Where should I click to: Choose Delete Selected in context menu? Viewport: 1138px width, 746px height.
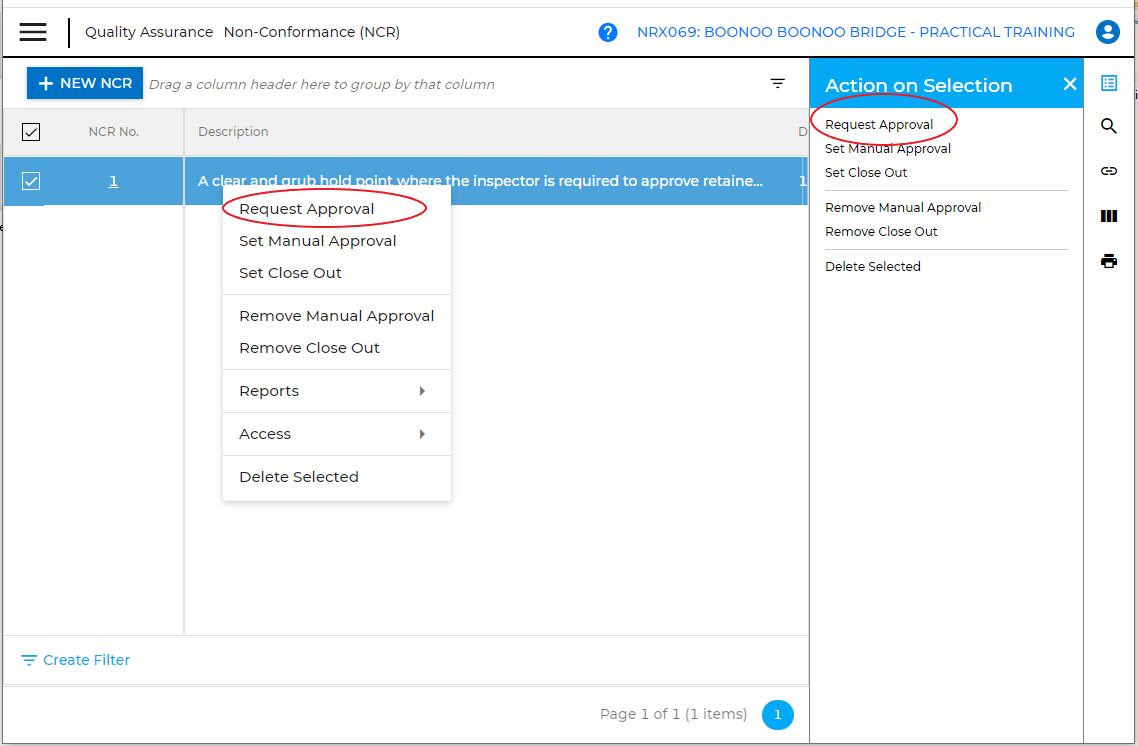(299, 477)
